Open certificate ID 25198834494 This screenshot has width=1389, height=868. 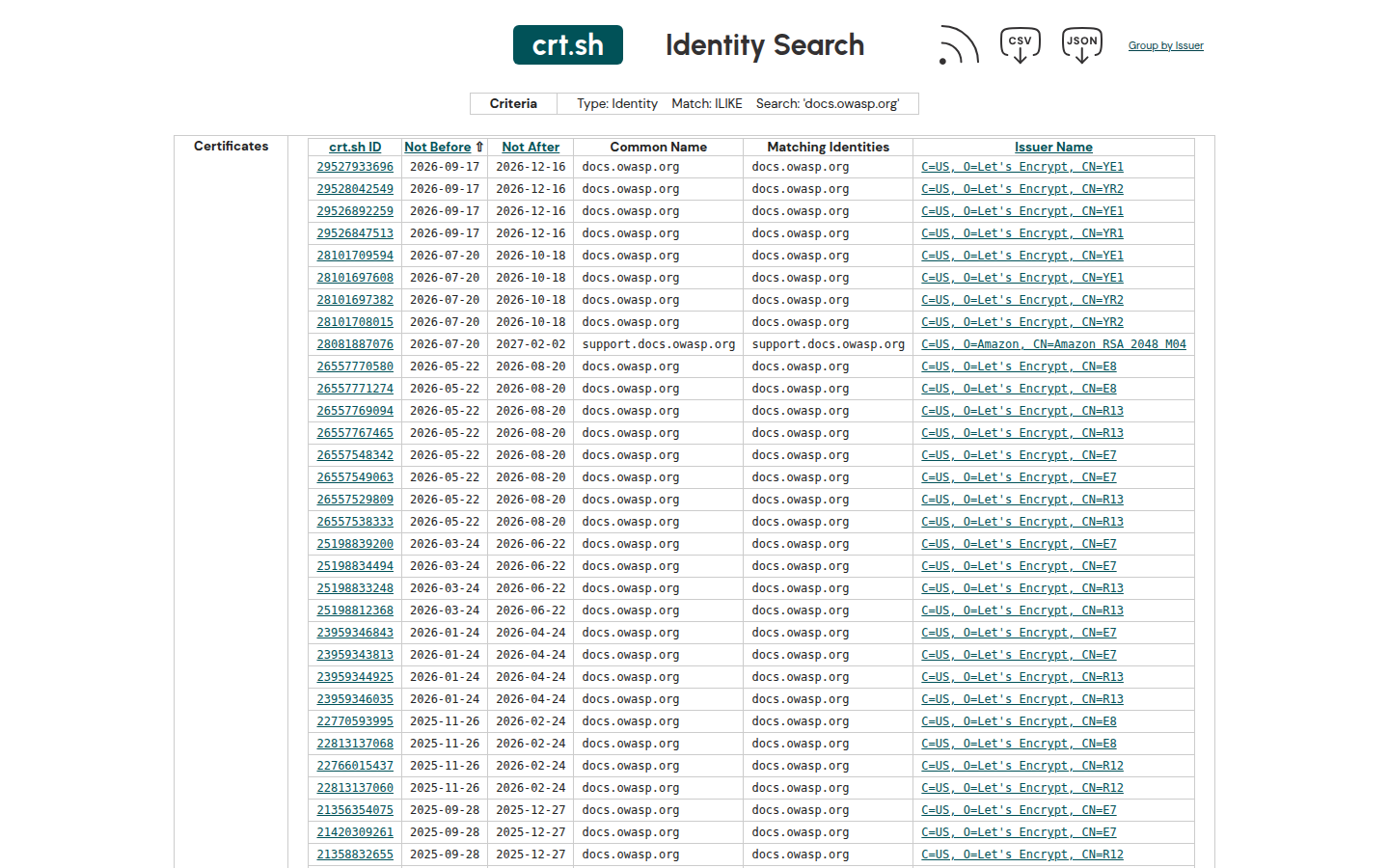click(355, 566)
